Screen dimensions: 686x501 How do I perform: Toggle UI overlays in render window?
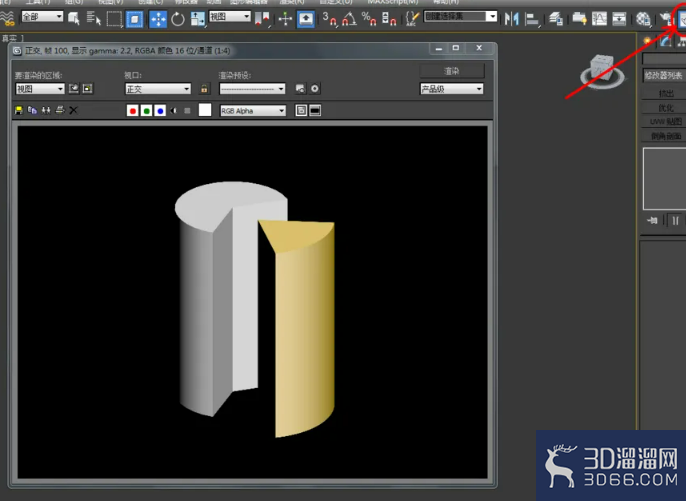tap(301, 110)
